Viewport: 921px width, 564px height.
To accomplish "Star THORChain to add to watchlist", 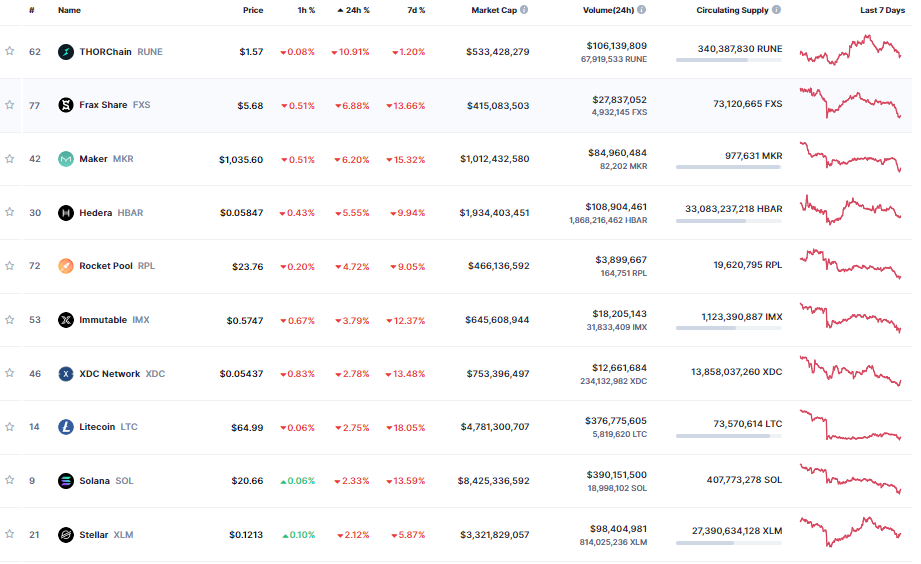I will (10, 52).
